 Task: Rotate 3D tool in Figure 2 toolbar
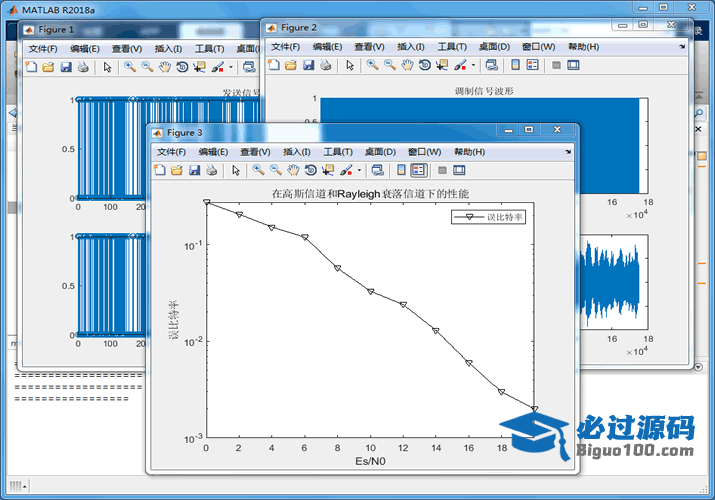[x=425, y=65]
